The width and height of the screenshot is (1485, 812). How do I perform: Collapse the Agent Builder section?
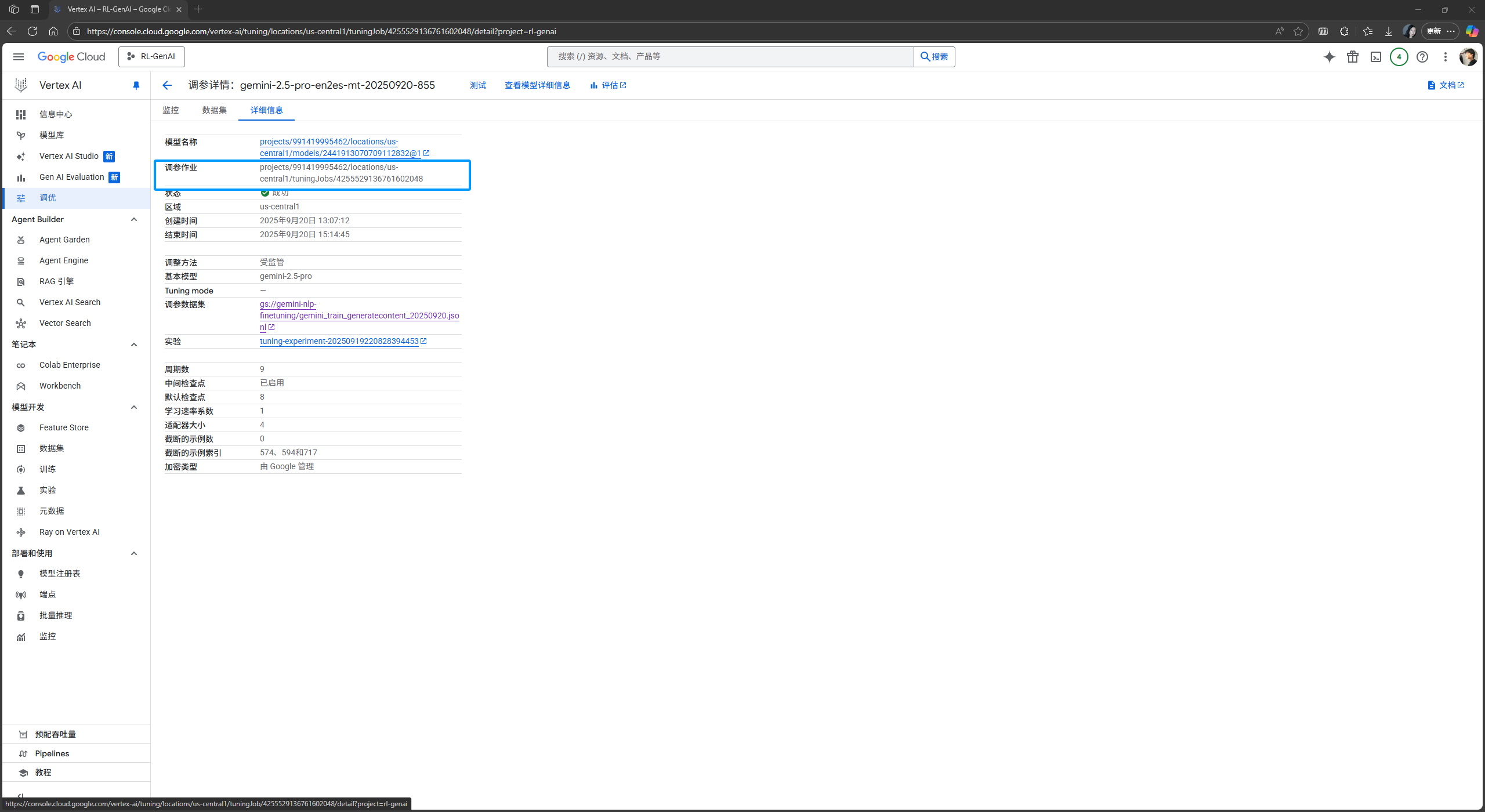click(134, 219)
